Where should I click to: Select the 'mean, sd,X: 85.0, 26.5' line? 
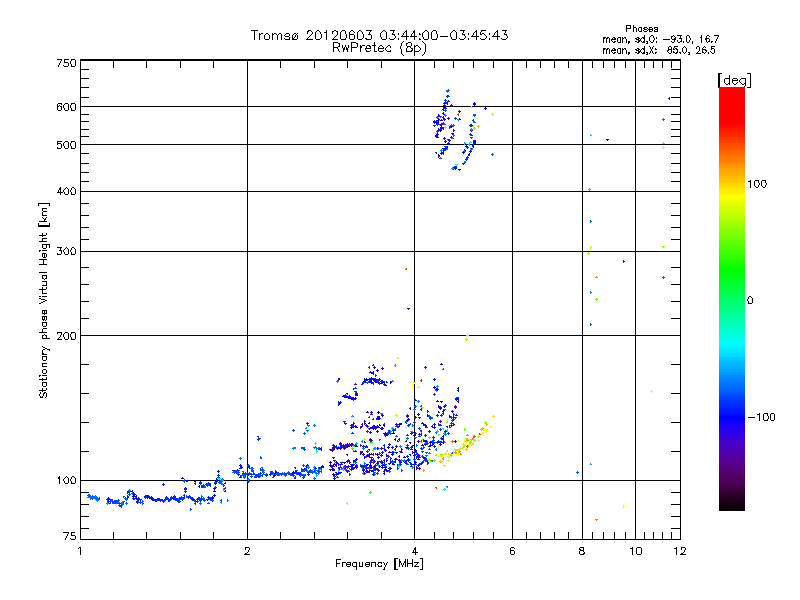click(x=659, y=50)
